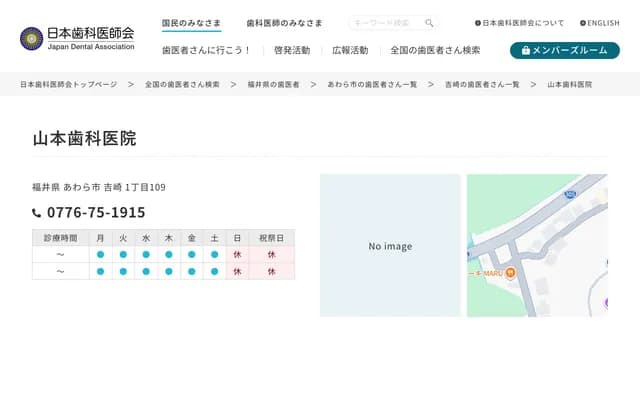Viewport: 640px width, 400px height.
Task: Click the orange restaurant marker on map
Action: pyautogui.click(x=510, y=272)
